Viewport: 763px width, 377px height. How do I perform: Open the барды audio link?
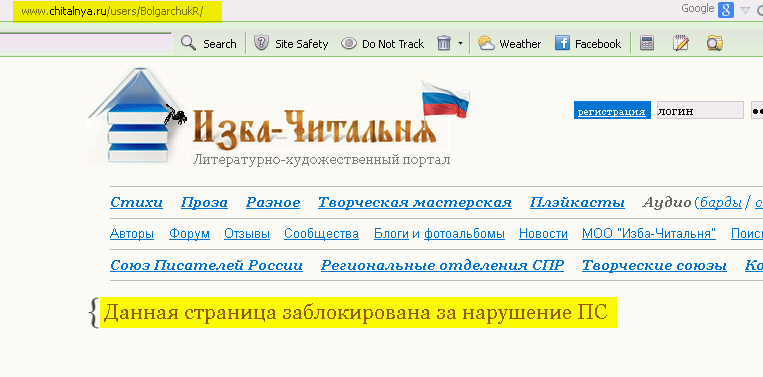point(721,202)
